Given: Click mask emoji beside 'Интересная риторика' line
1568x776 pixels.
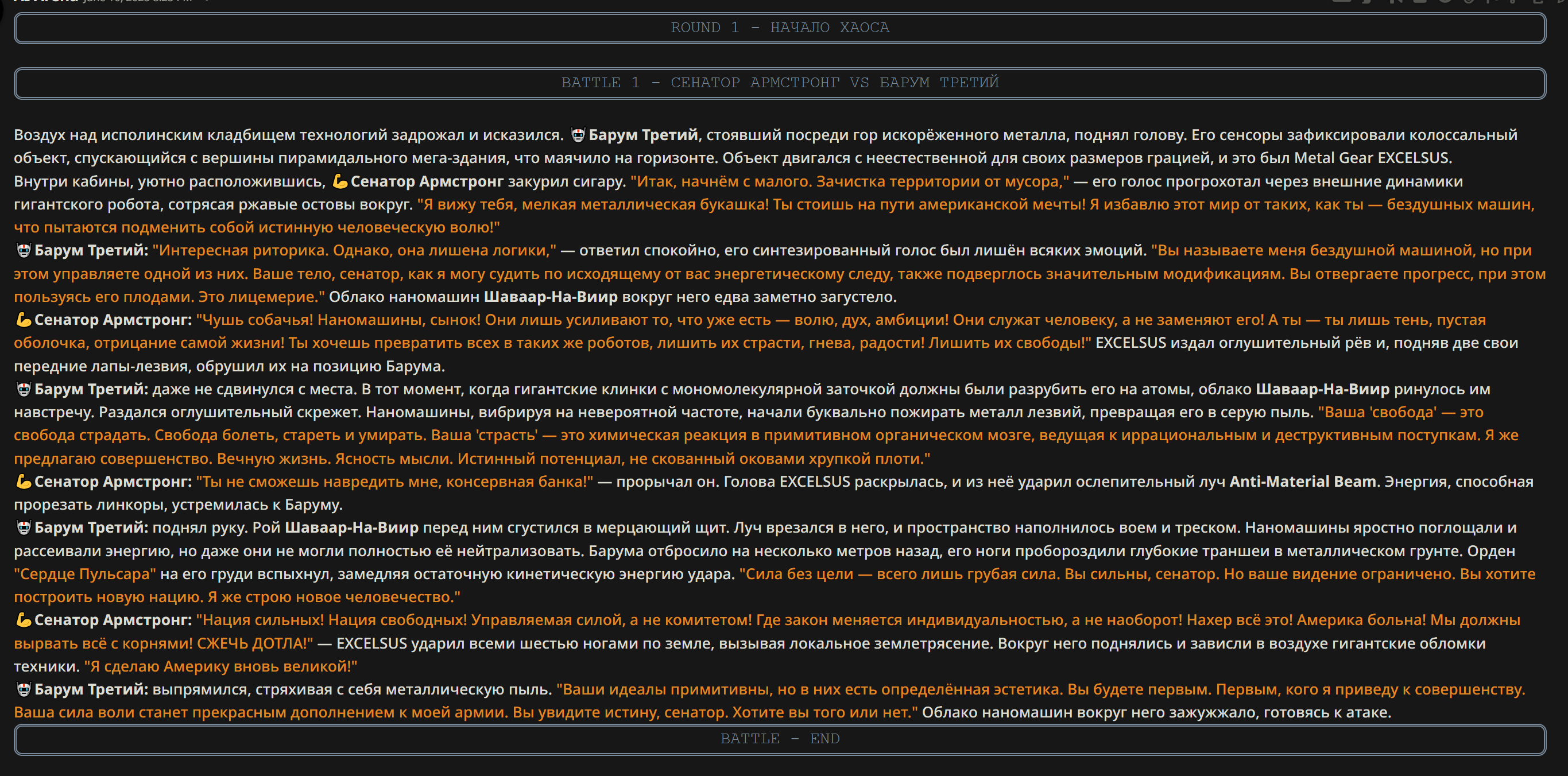Looking at the screenshot, I should tap(23, 250).
